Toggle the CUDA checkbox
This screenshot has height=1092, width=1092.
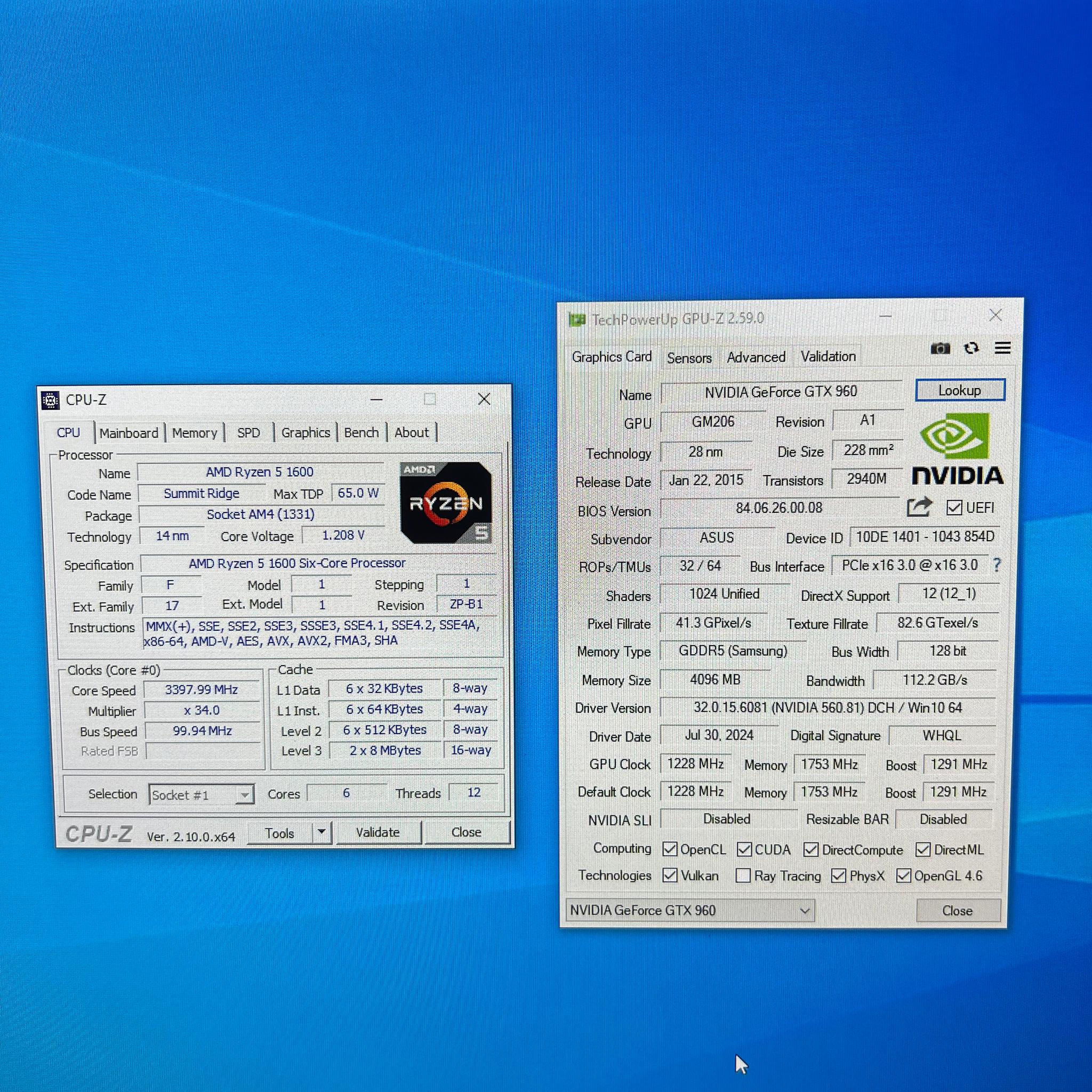click(x=744, y=849)
